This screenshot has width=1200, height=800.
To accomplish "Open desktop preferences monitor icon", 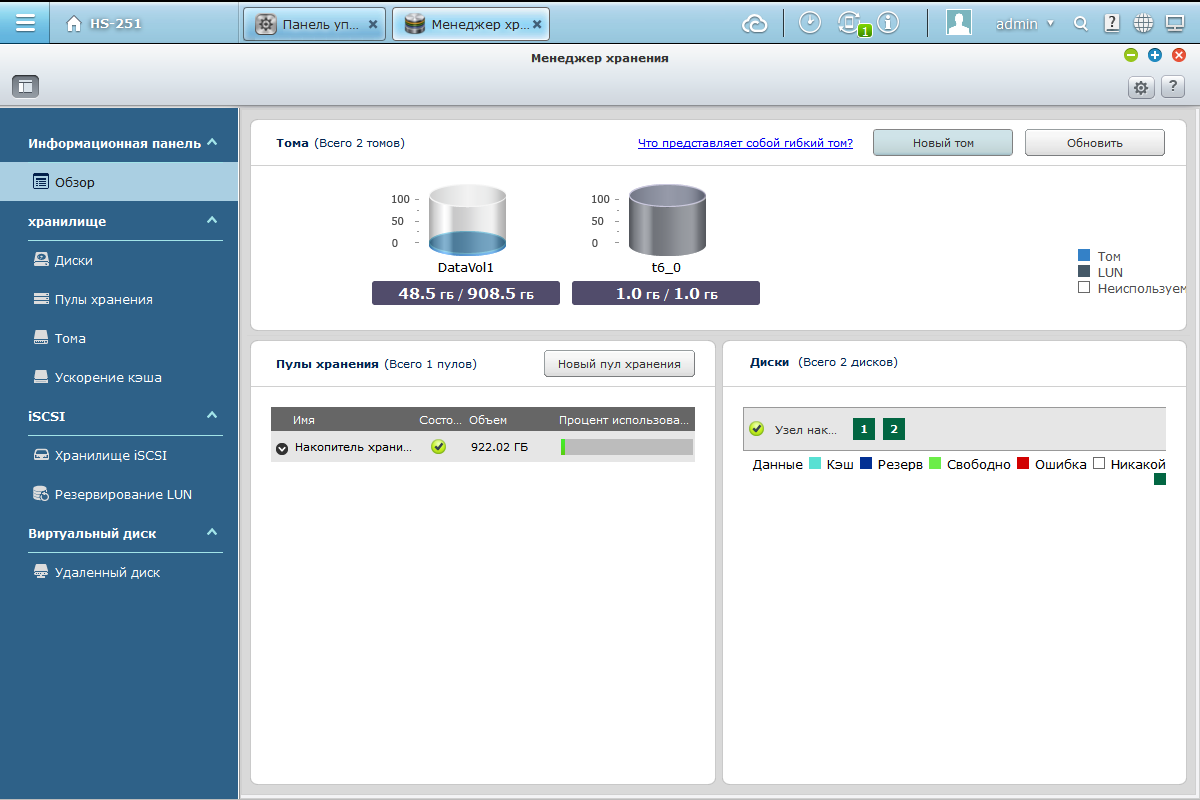I will click(x=1175, y=23).
